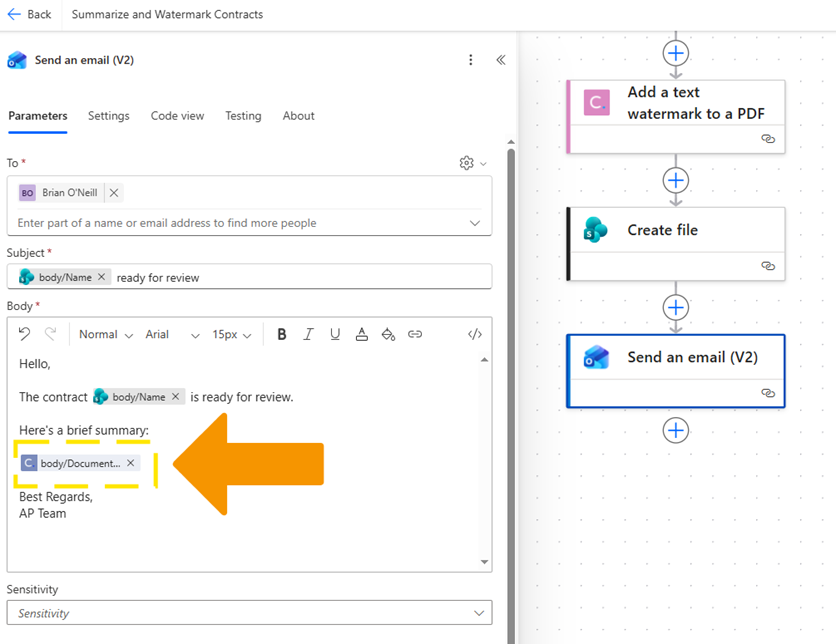Open the Normal paragraph style dropdown
This screenshot has width=836, height=644.
point(106,334)
